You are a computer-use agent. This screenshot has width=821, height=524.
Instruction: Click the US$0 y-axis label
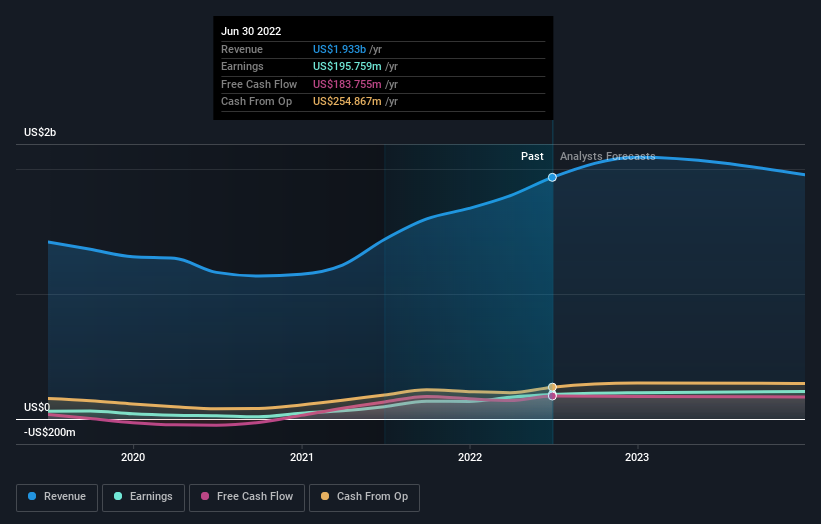point(37,407)
